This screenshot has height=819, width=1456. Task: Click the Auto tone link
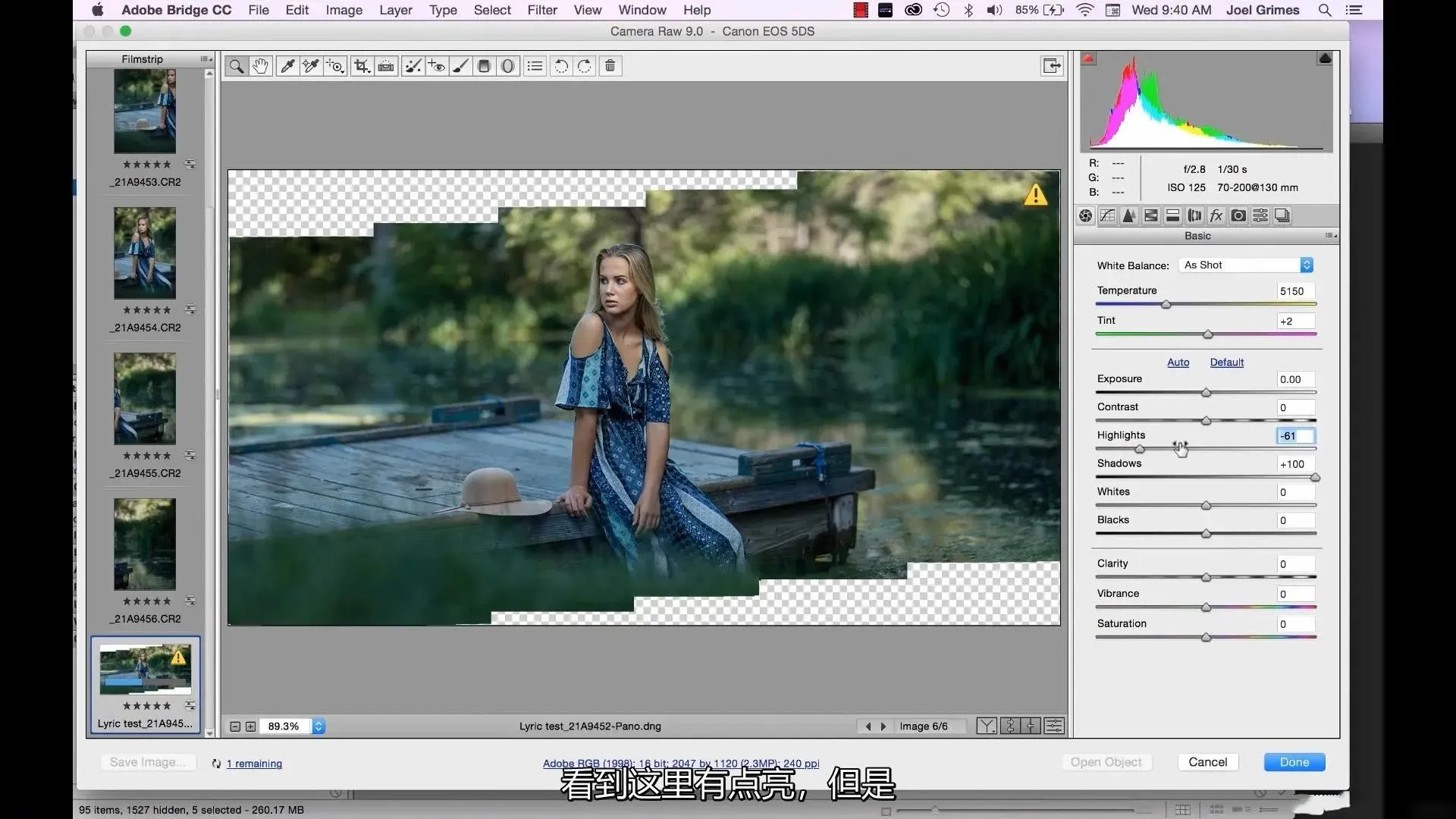click(1178, 362)
